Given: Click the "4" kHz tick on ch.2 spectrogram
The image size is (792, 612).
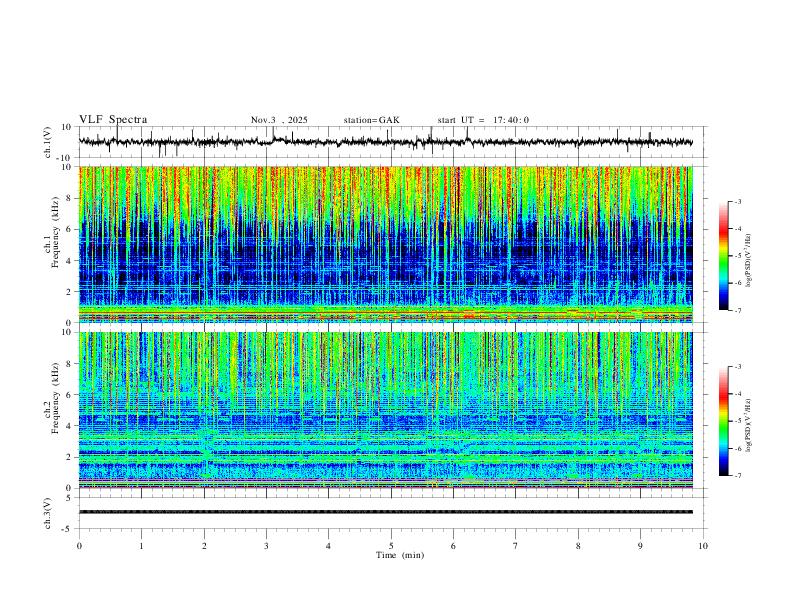Looking at the screenshot, I should [70, 426].
